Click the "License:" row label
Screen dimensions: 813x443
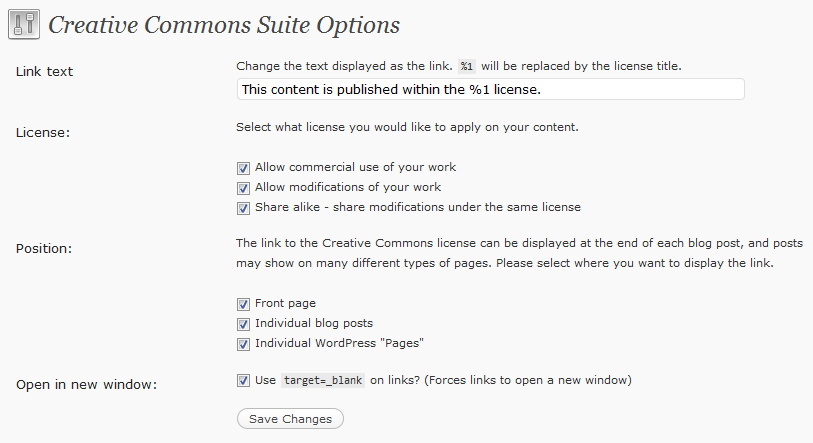[x=43, y=132]
